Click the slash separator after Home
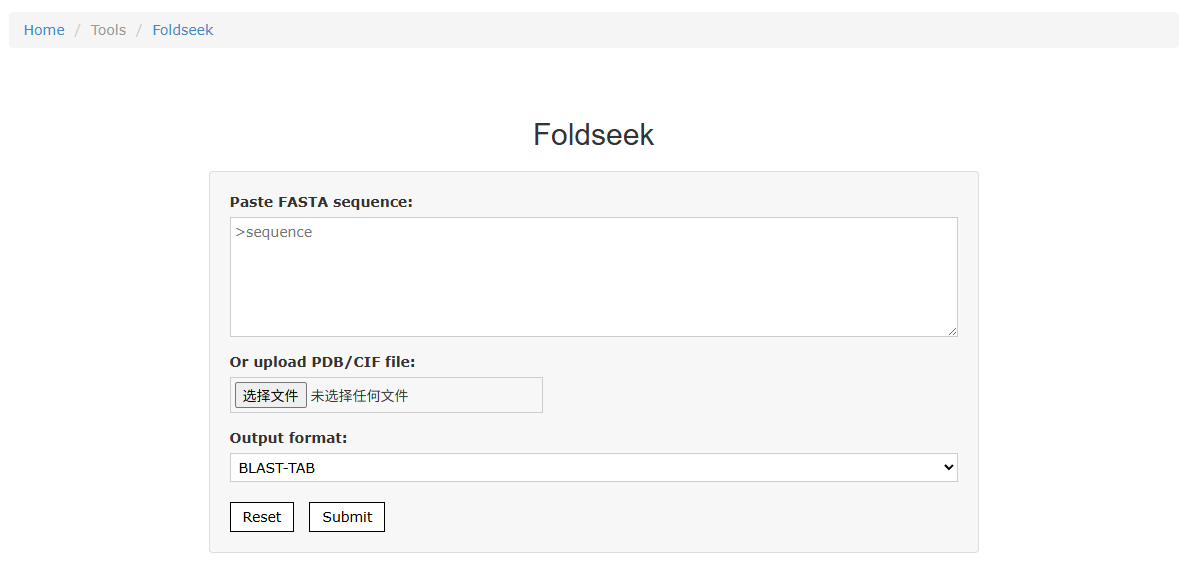The height and width of the screenshot is (571, 1191). tap(77, 30)
